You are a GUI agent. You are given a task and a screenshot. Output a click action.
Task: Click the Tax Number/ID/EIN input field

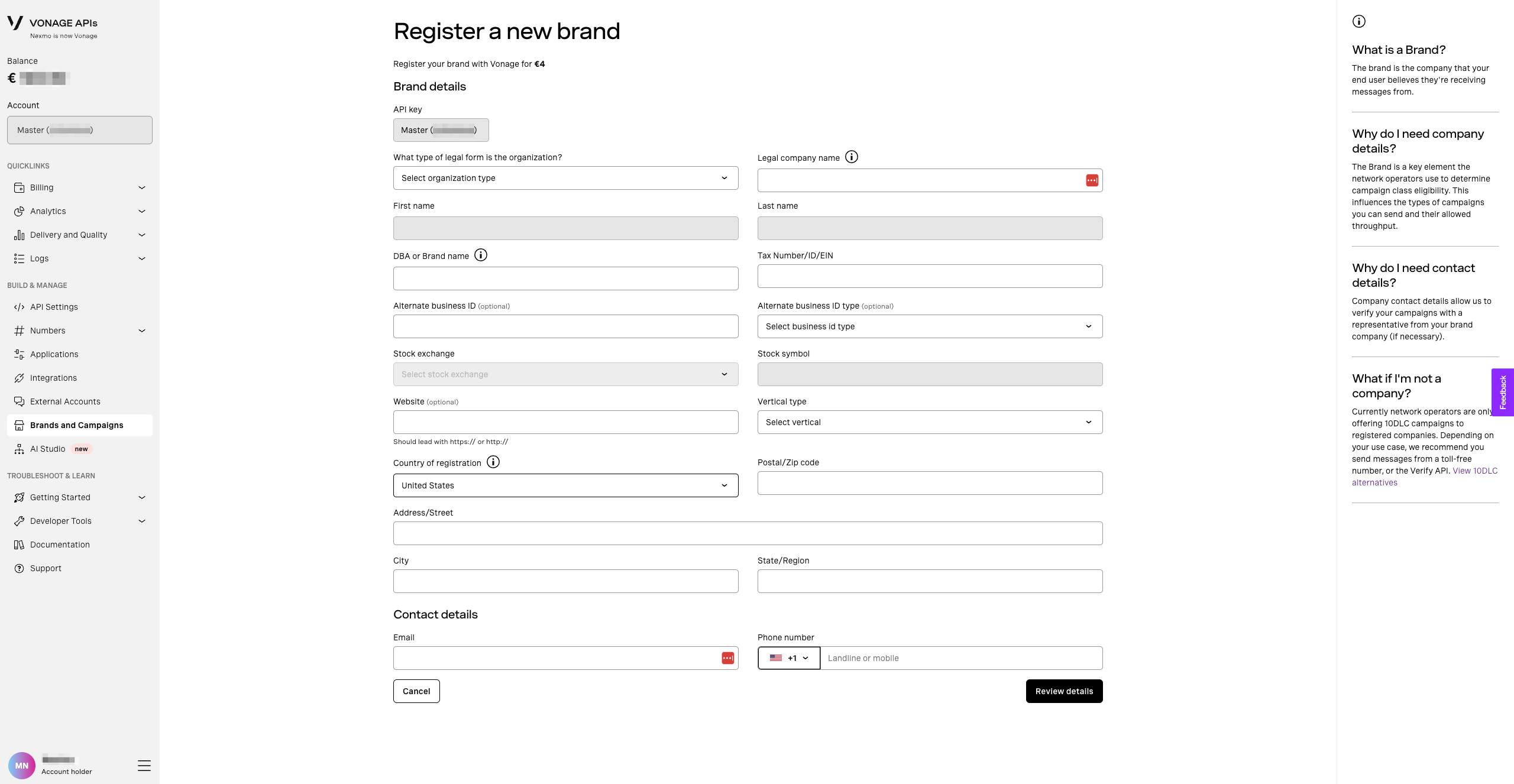pyautogui.click(x=930, y=276)
